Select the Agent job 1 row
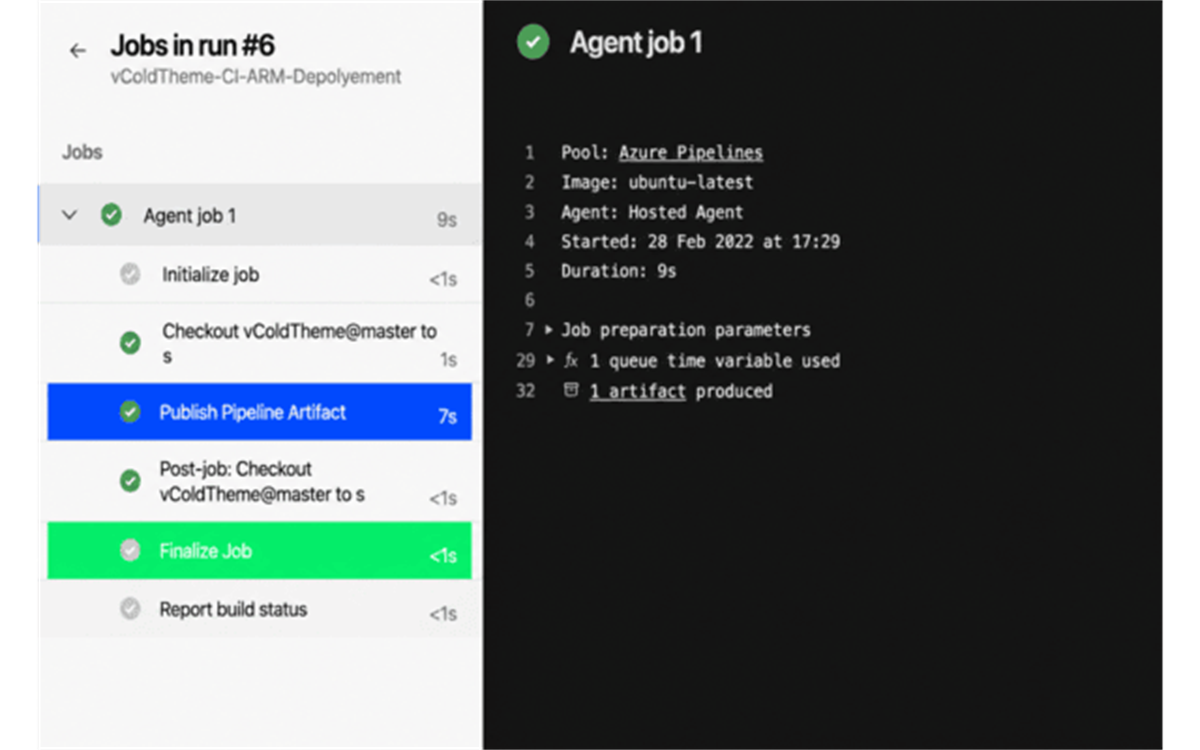 coord(260,215)
